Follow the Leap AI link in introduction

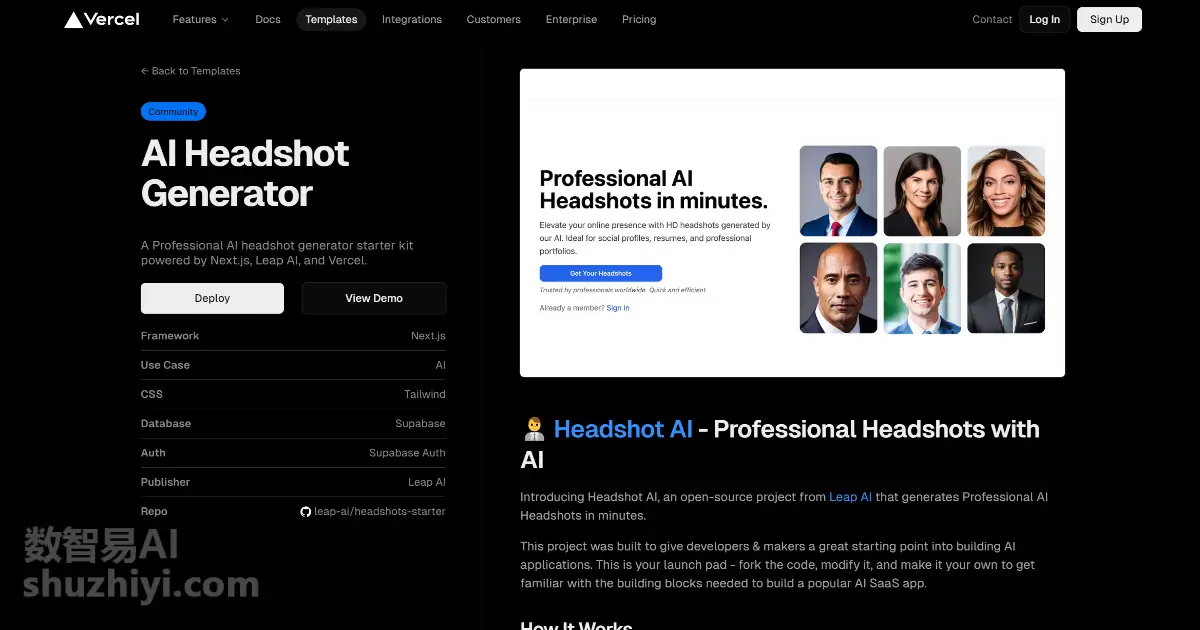click(851, 497)
